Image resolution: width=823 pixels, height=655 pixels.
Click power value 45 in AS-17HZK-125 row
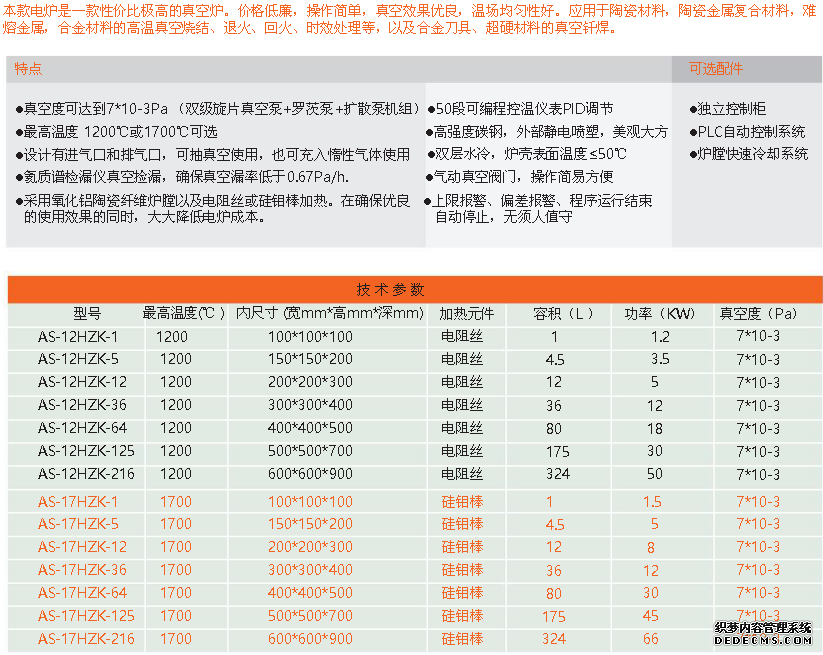click(x=651, y=616)
